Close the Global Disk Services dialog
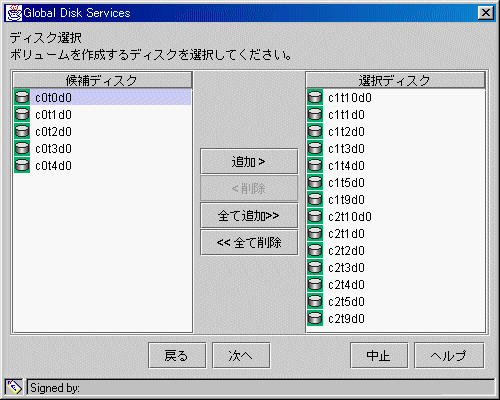 486,13
